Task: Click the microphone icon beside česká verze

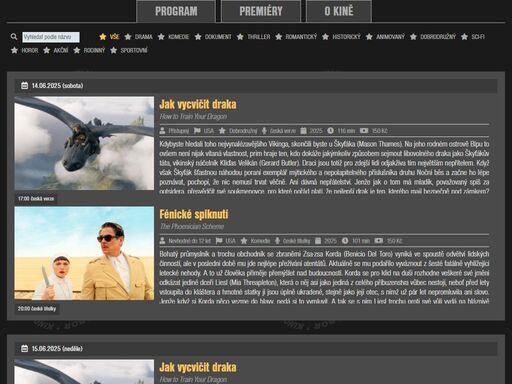Action: tap(264, 131)
